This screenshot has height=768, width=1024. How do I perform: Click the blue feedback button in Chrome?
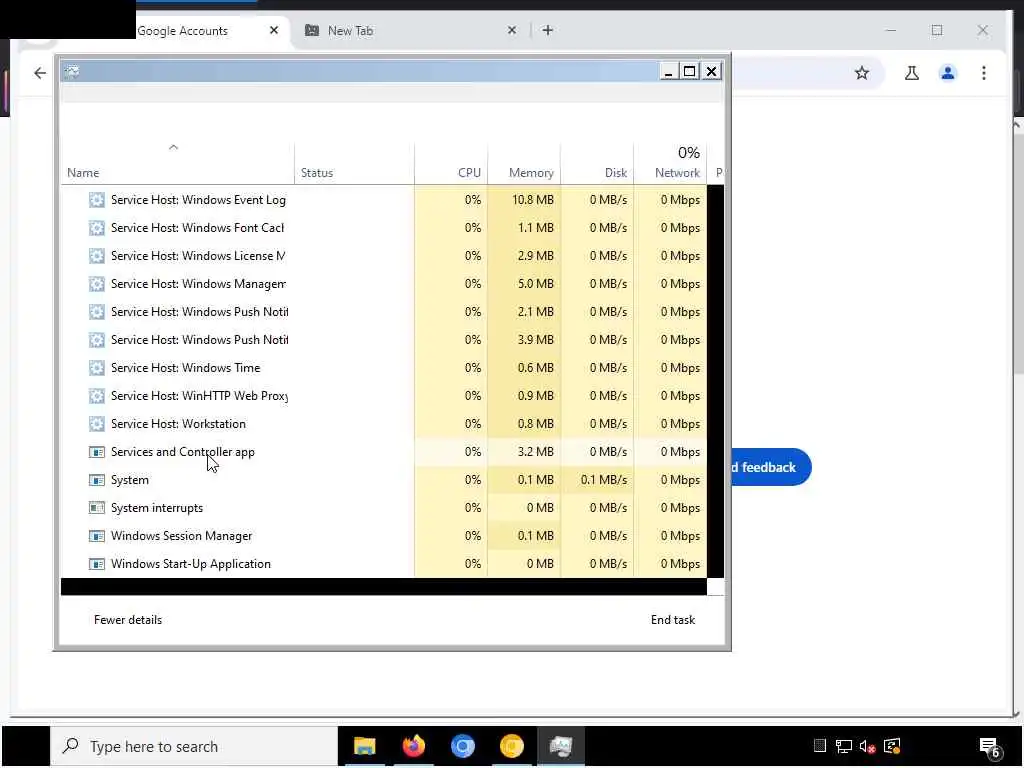[x=769, y=468]
